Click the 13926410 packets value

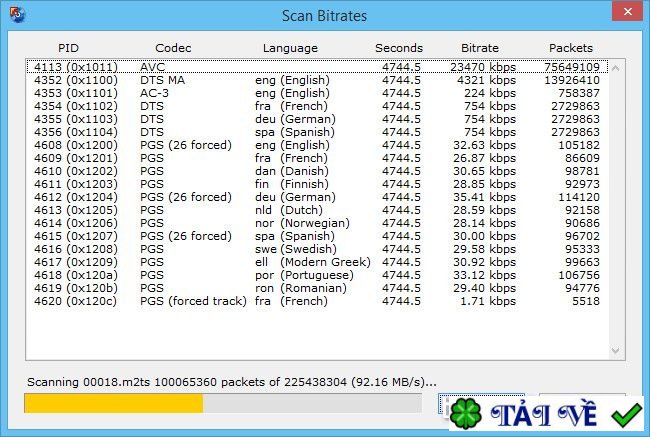pyautogui.click(x=572, y=80)
